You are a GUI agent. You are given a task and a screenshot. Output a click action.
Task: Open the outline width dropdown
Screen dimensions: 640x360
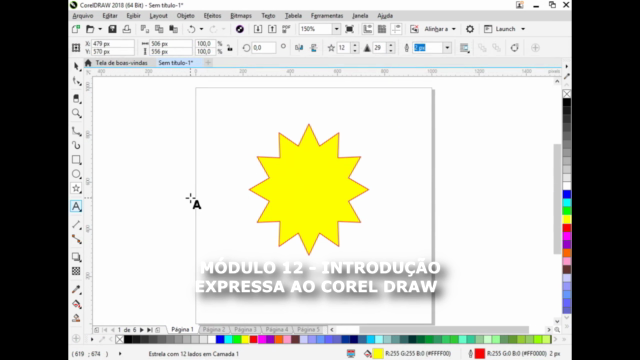pyautogui.click(x=447, y=48)
